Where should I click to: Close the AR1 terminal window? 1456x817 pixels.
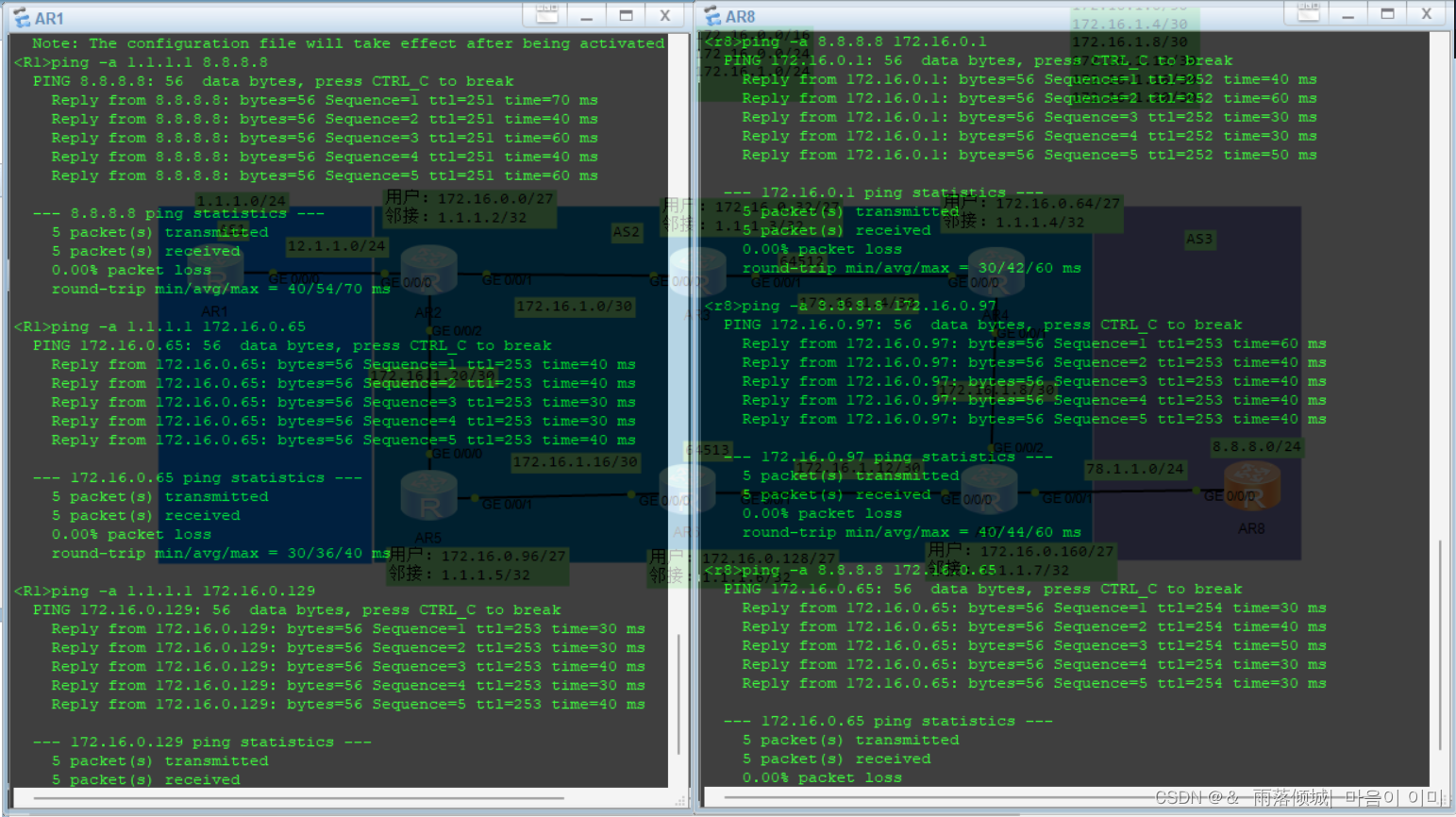click(x=665, y=15)
